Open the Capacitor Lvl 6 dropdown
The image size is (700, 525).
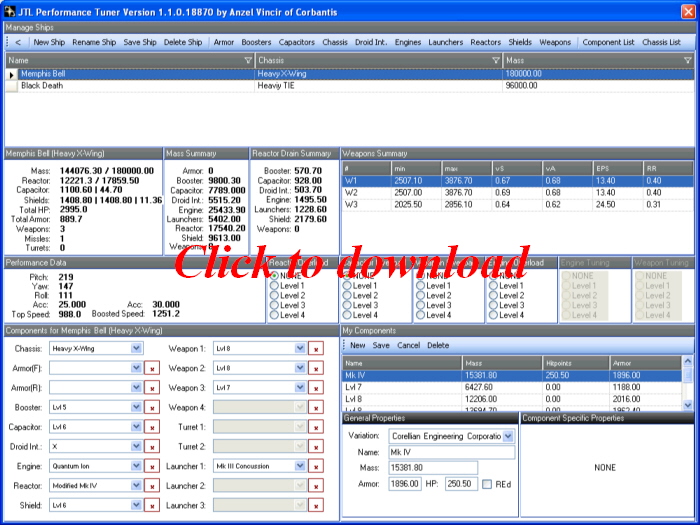[x=136, y=427]
